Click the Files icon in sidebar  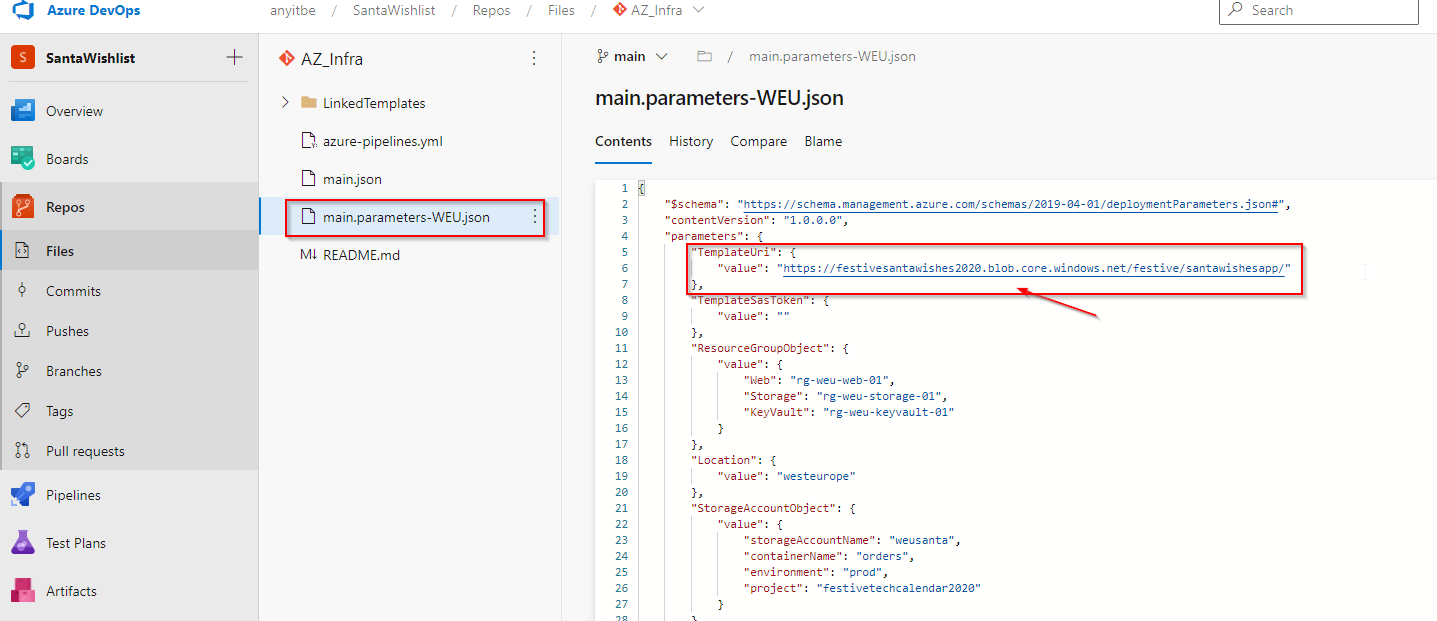click(22, 251)
